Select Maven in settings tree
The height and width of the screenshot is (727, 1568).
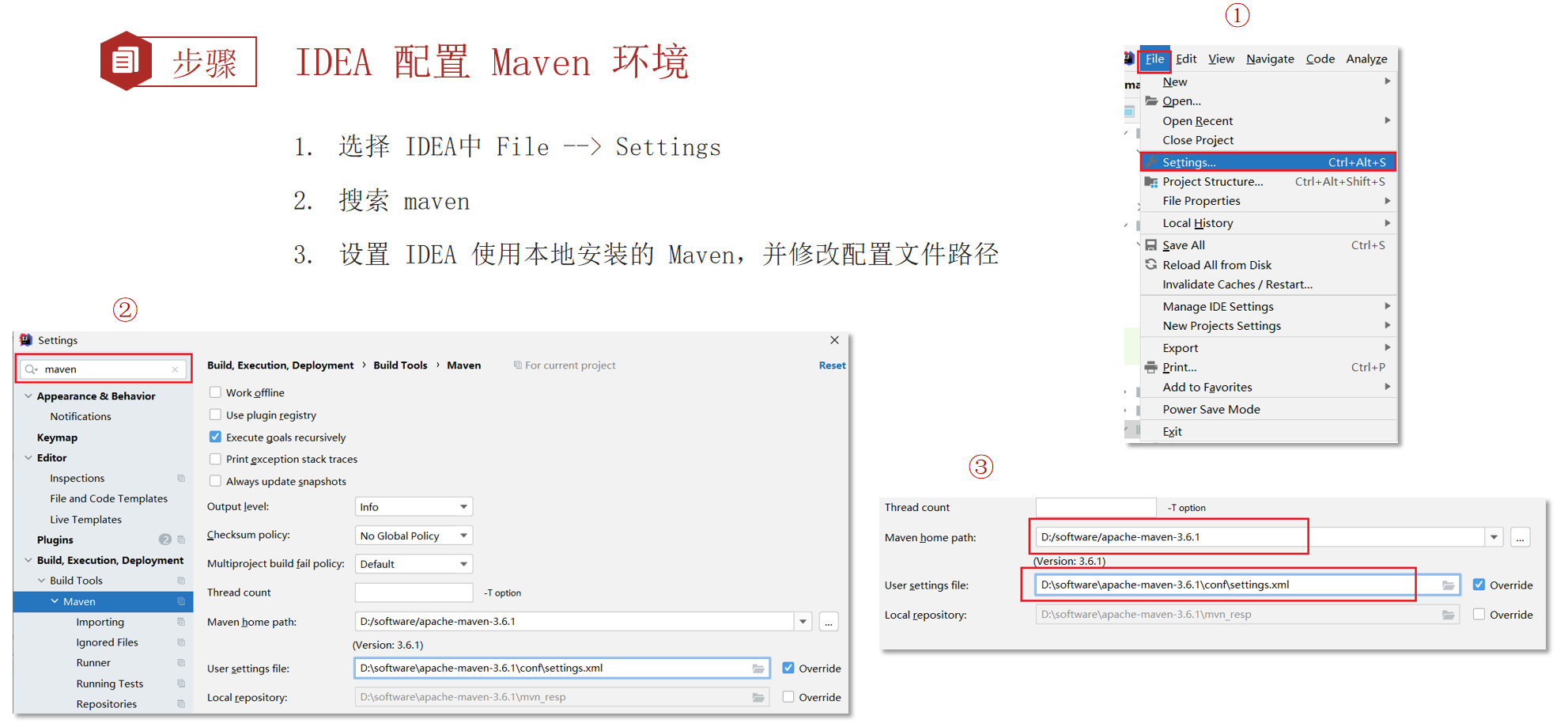pos(103,602)
